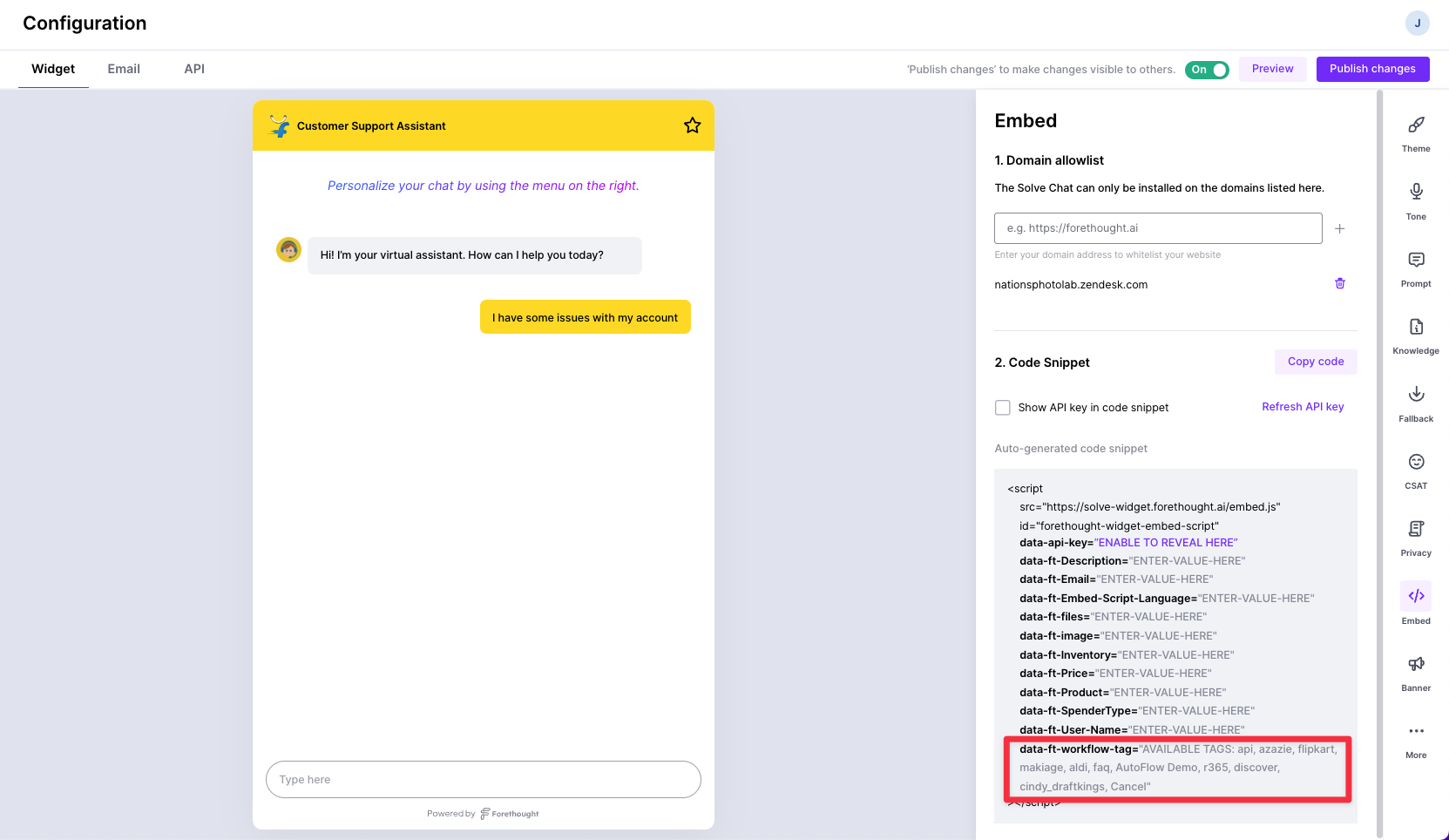The width and height of the screenshot is (1449, 840).
Task: Click the data-ft-User-Name attribute line
Action: [1132, 730]
